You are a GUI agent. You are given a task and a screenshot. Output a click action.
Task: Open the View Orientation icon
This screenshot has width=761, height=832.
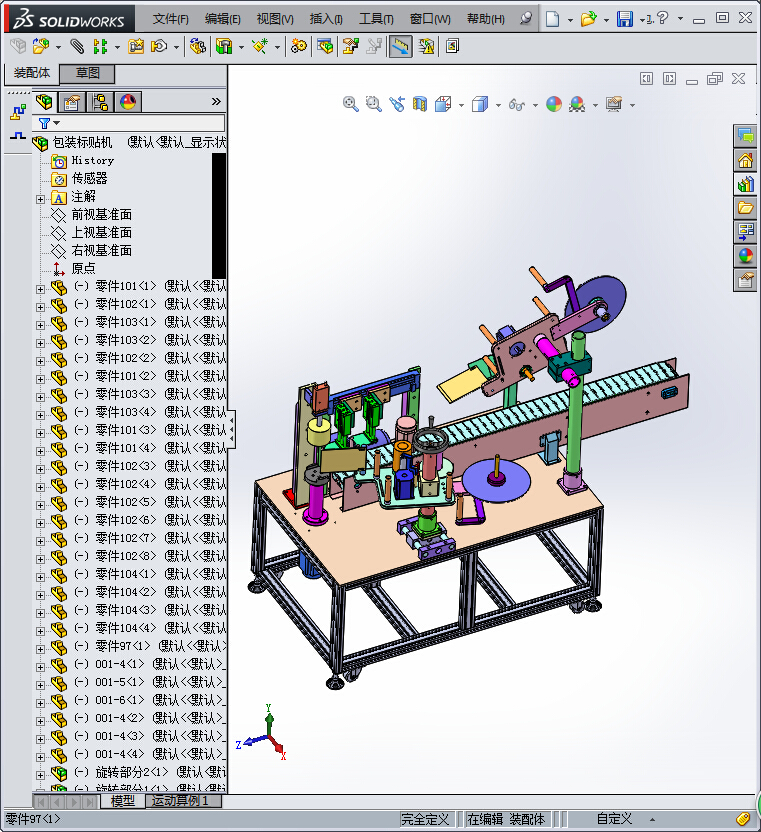click(443, 104)
